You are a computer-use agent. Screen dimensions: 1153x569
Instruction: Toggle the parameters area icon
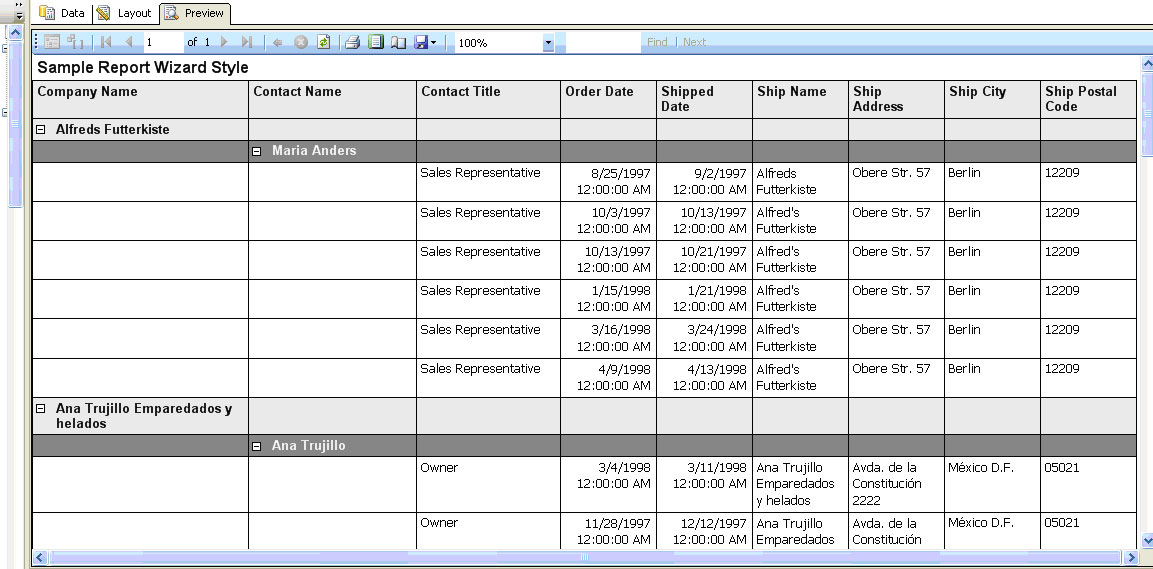click(x=51, y=43)
